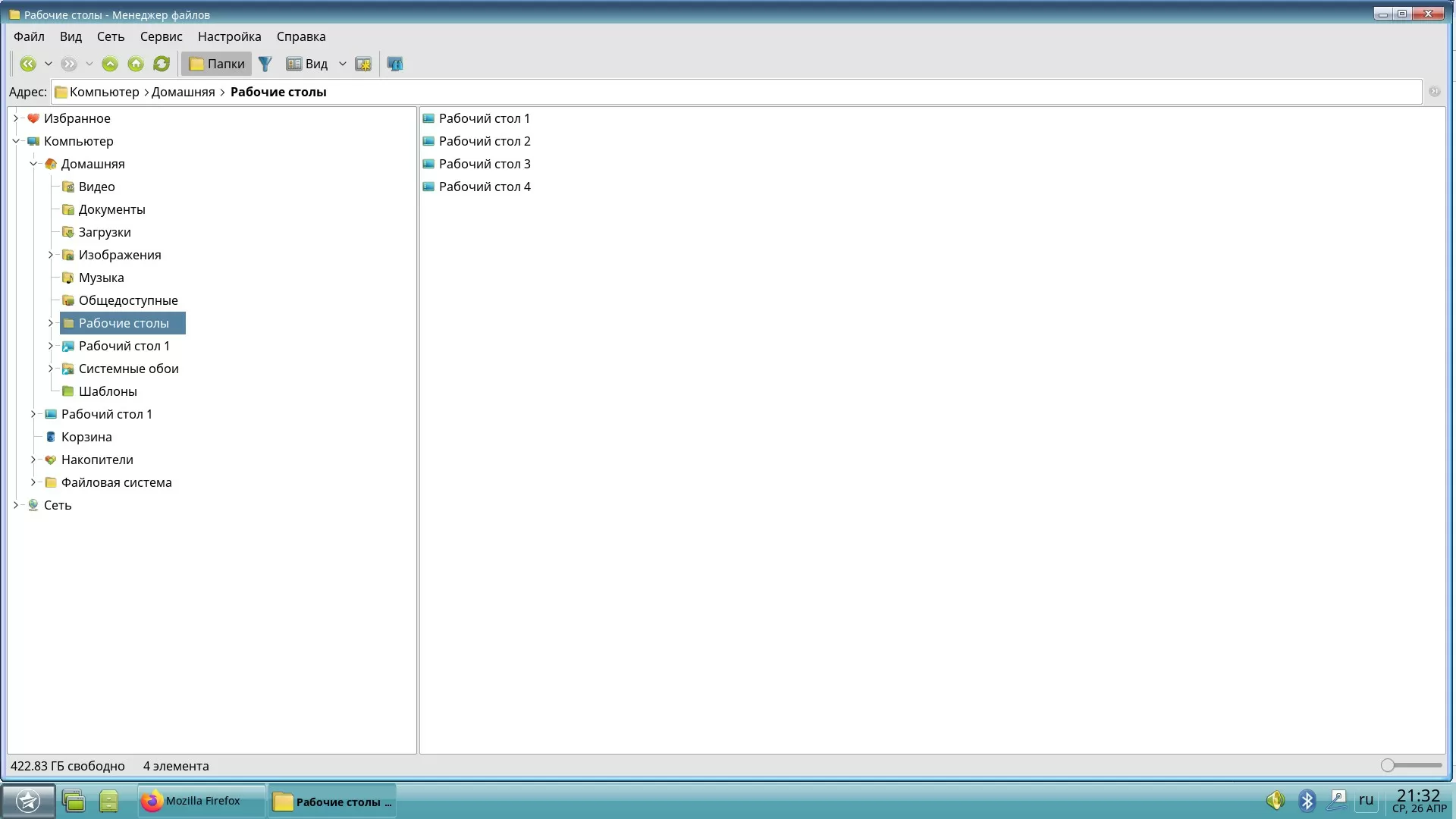The height and width of the screenshot is (819, 1456).
Task: Open the Сервис menu
Action: pos(161,36)
